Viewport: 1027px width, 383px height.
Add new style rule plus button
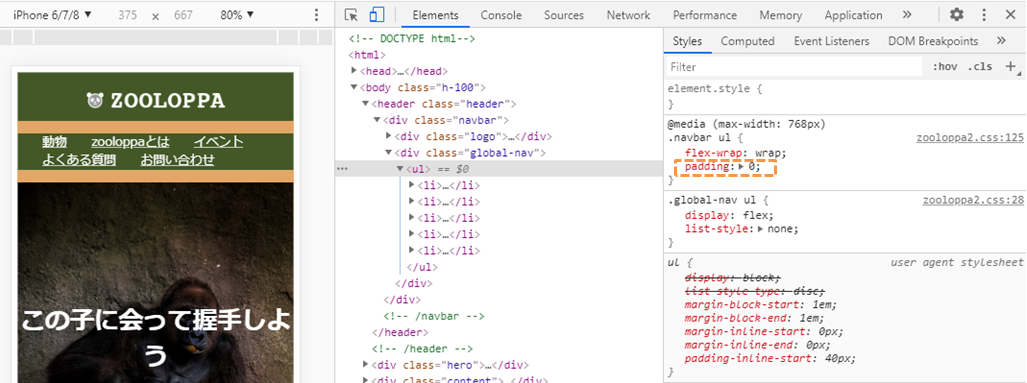pyautogui.click(x=1011, y=66)
